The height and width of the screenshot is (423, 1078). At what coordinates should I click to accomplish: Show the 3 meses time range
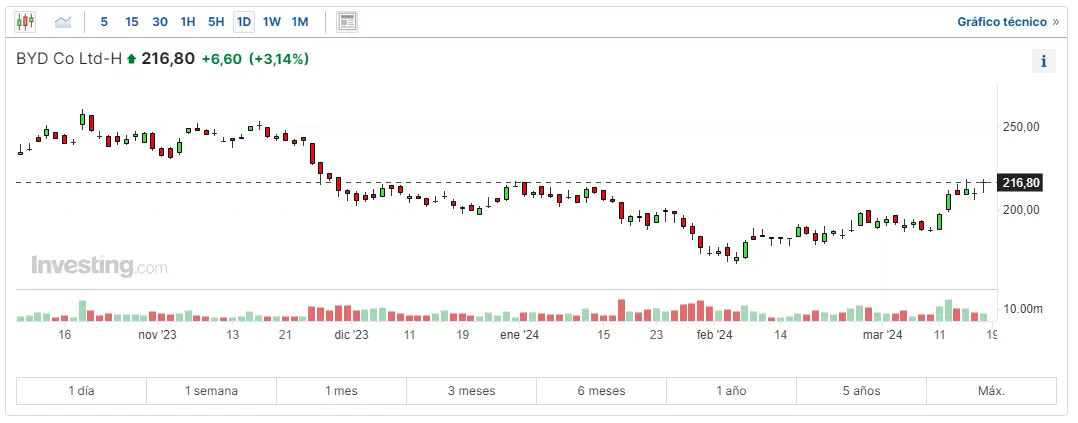(x=472, y=391)
